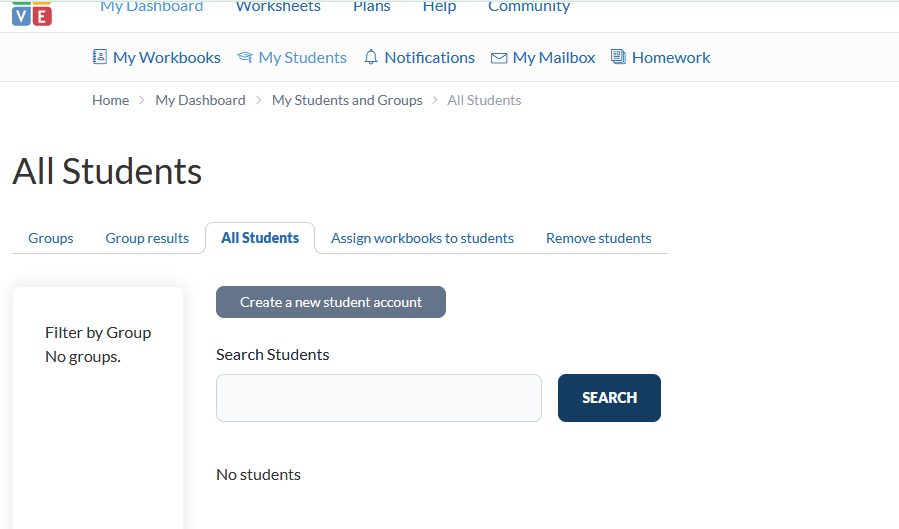Switch to the Groups tab
This screenshot has width=899, height=529.
pos(51,238)
